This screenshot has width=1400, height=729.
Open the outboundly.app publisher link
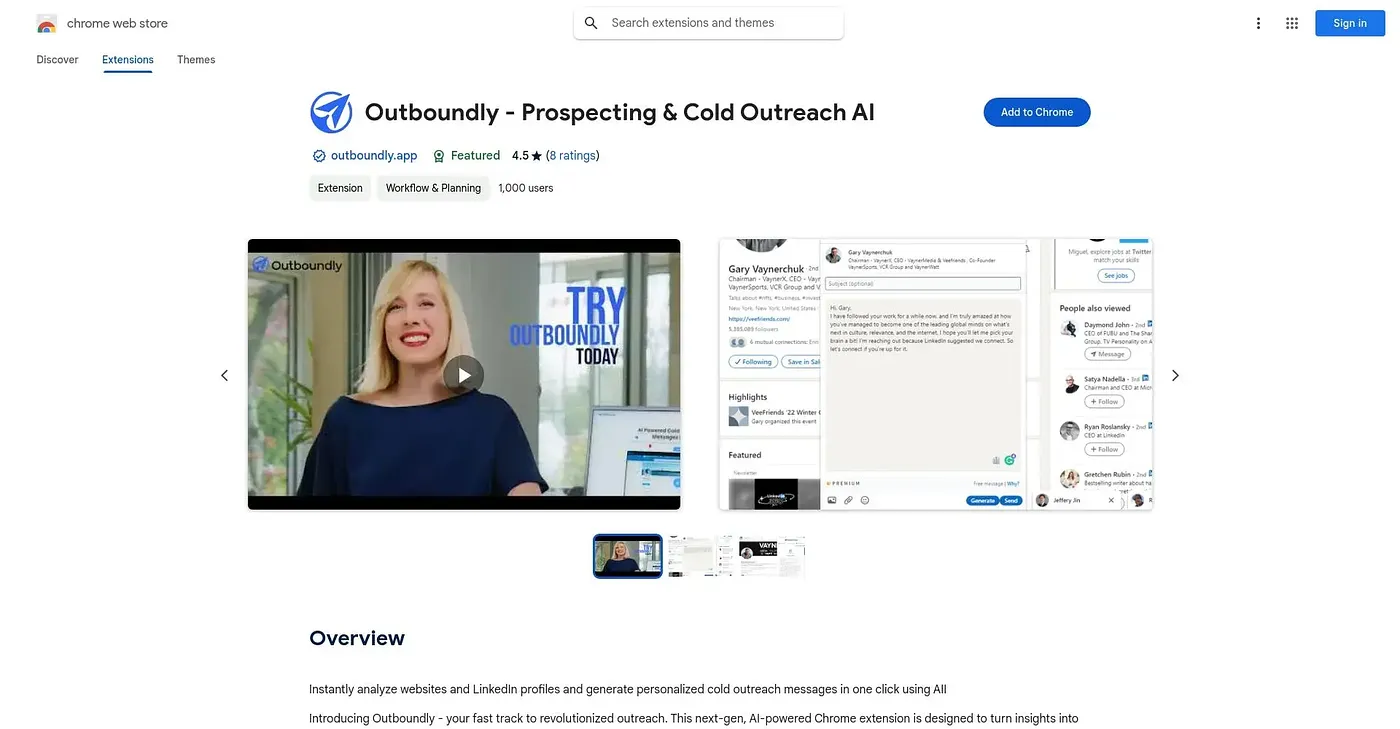click(x=374, y=156)
